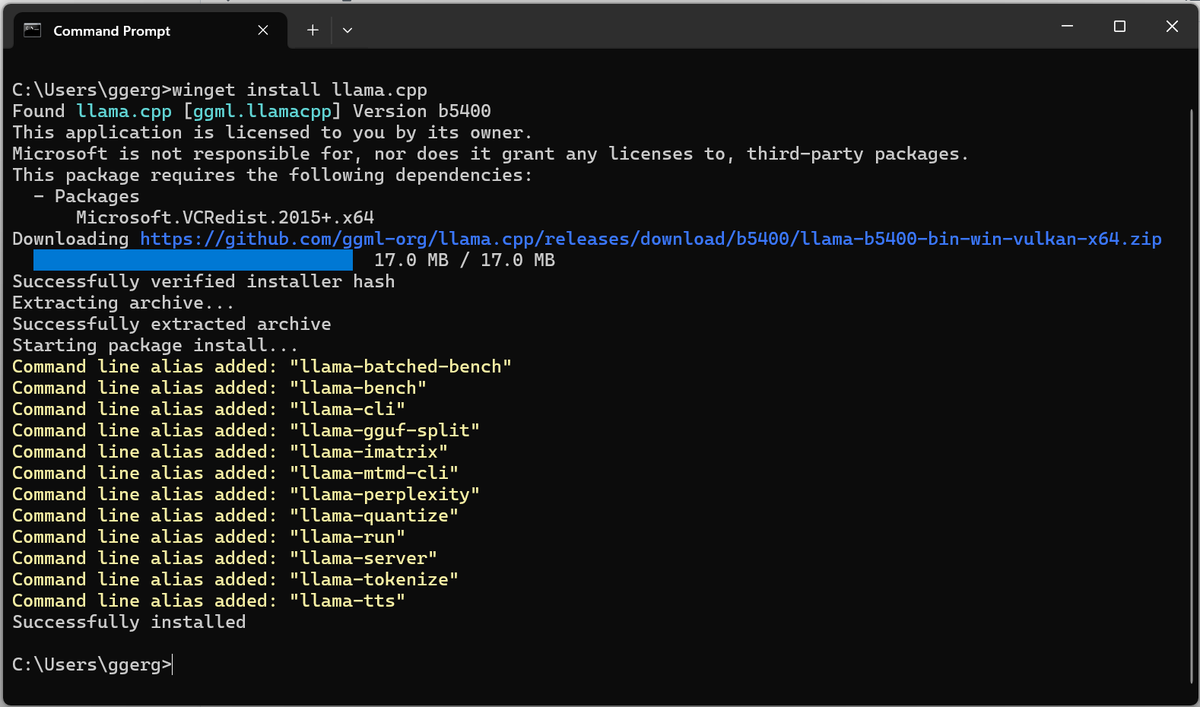Click the '17.0 MB / 17.0 MB' size text

coord(464,260)
